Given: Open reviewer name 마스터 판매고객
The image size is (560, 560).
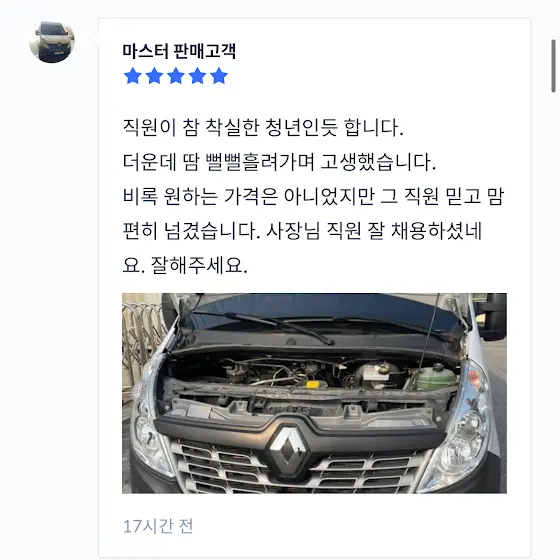Looking at the screenshot, I should tap(179, 51).
